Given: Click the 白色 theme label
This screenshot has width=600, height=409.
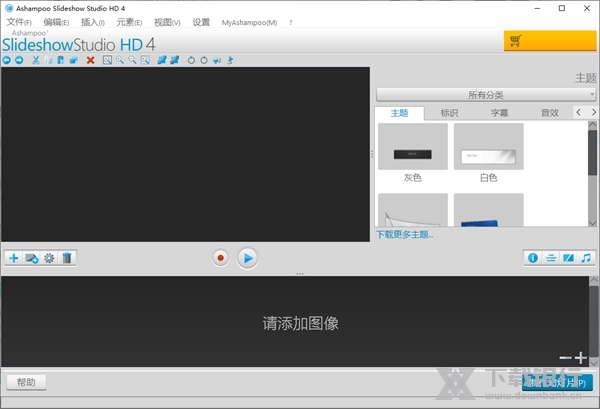Looking at the screenshot, I should (488, 178).
